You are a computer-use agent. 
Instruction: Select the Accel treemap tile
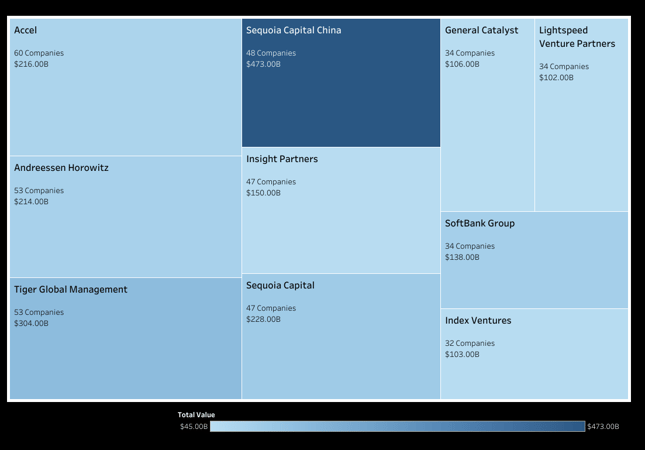pyautogui.click(x=125, y=87)
